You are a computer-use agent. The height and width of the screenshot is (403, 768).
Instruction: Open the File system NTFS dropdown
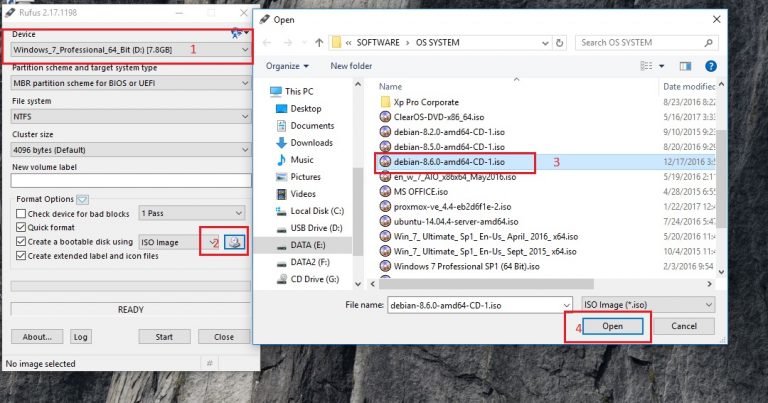tap(131, 117)
